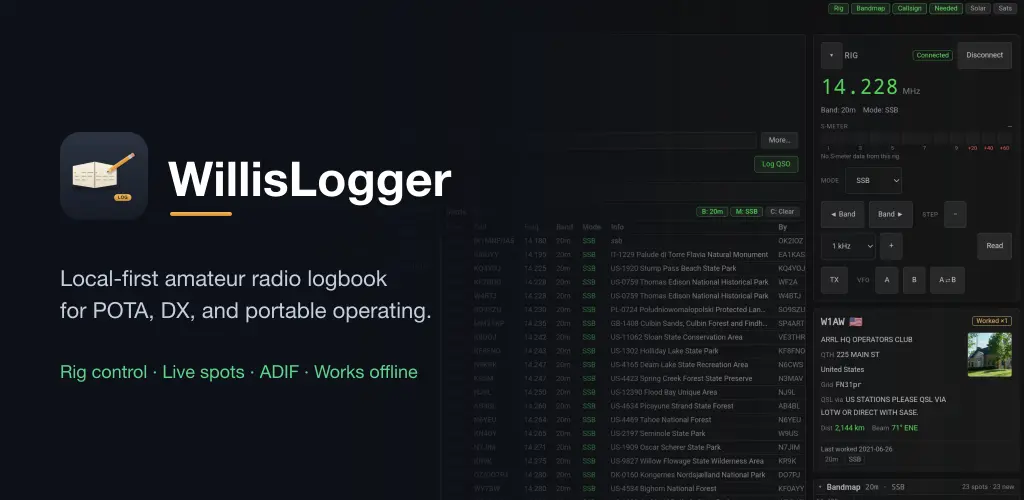
Task: Select the Flood Bay Unique Area spot
Action: (626, 392)
